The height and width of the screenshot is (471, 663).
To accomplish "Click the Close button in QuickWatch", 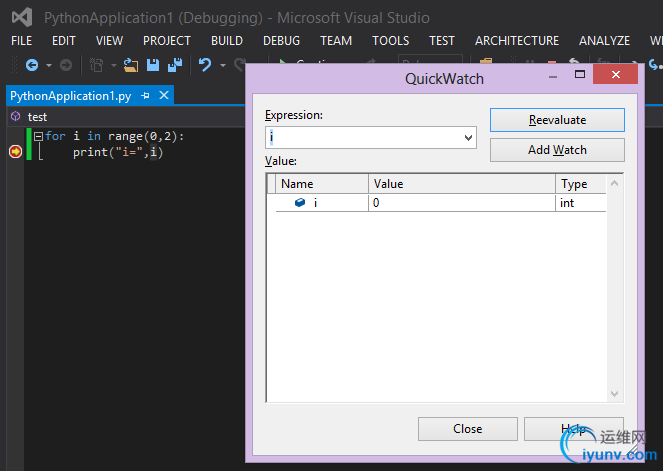I will [468, 429].
